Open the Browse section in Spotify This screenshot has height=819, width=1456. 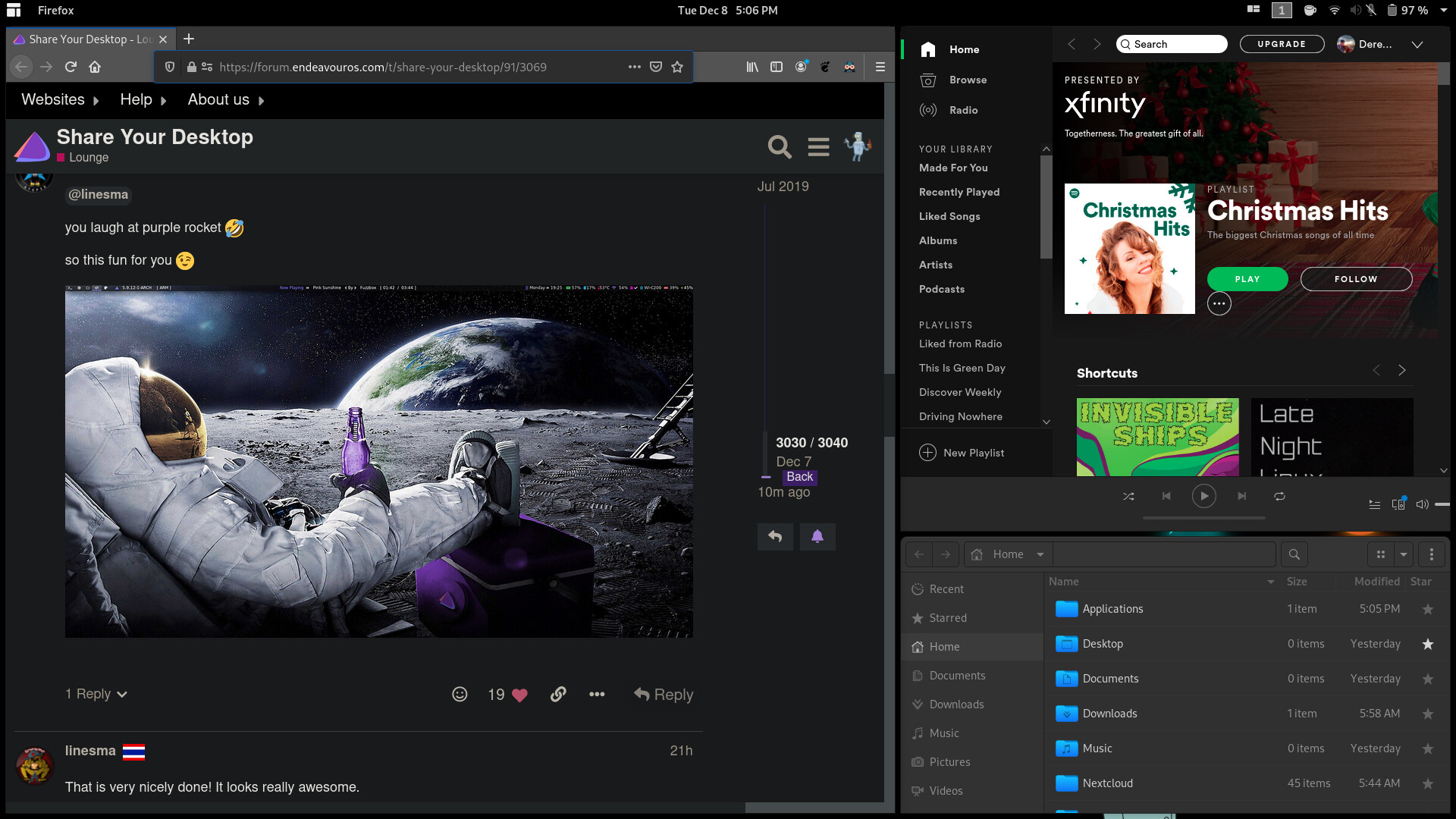tap(928, 80)
